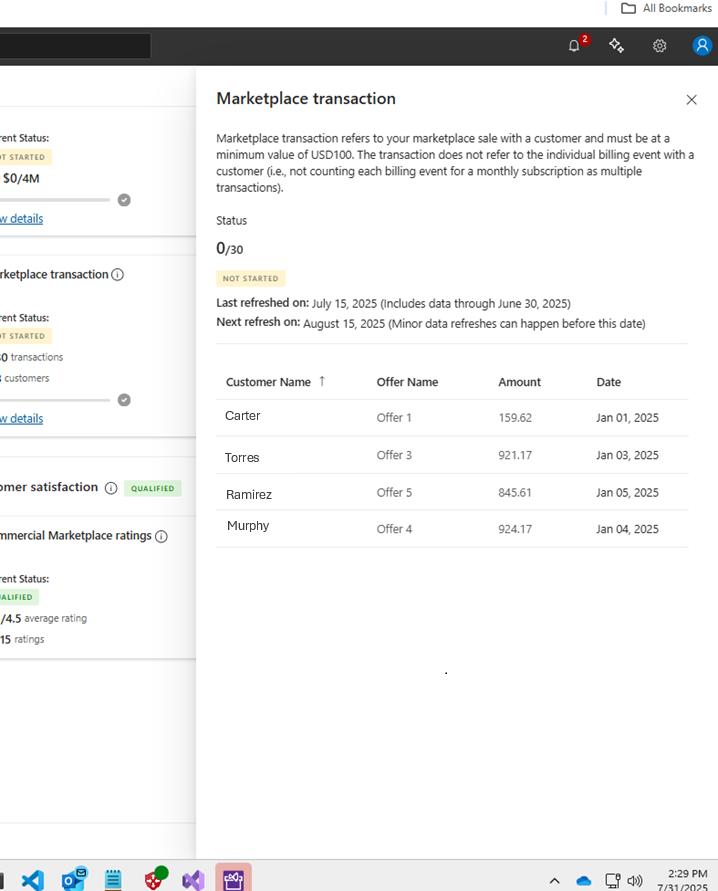Open the user account avatar
The height and width of the screenshot is (891, 718).
[702, 45]
